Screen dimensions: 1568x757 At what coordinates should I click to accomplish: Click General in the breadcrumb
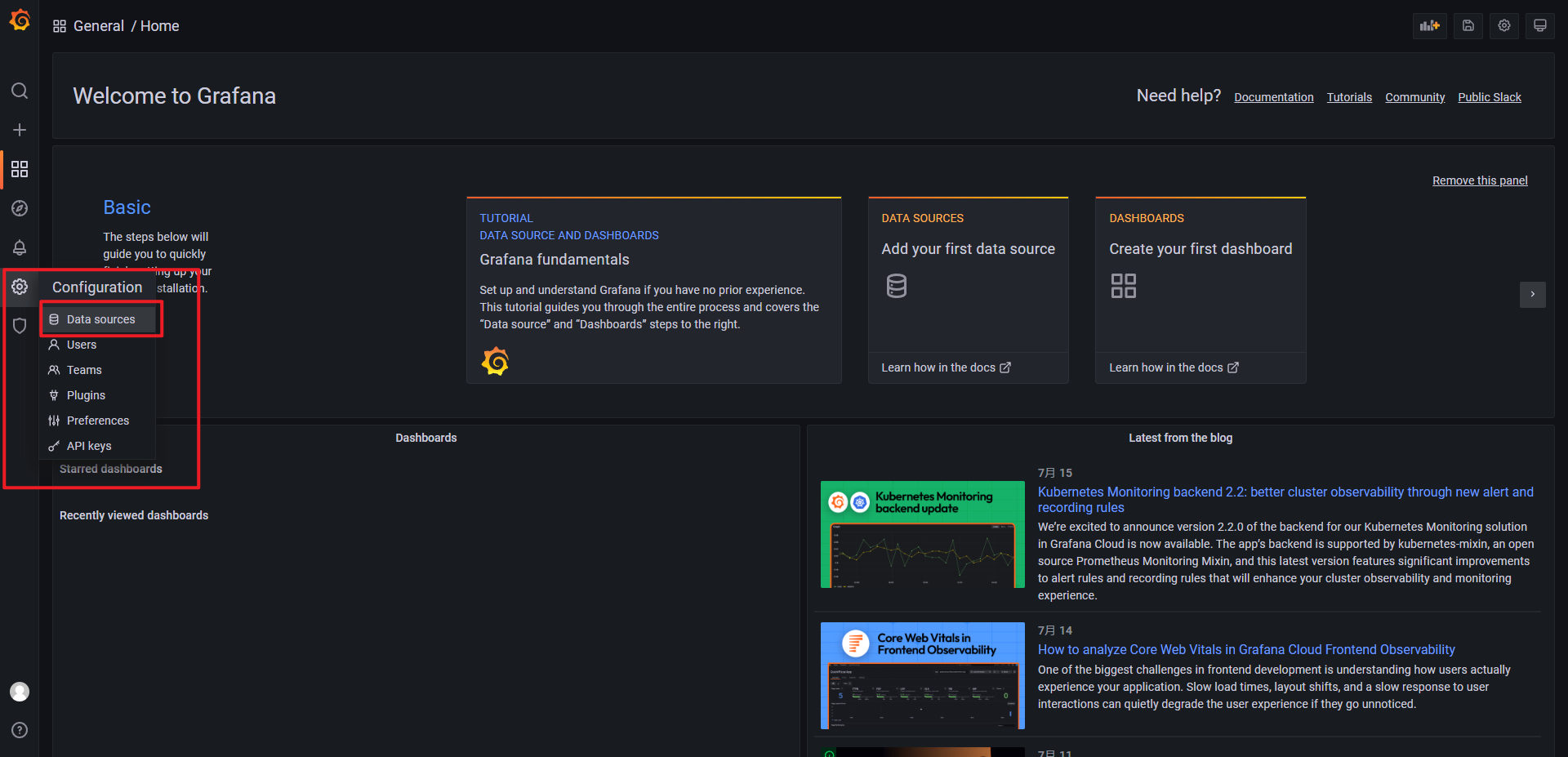[99, 26]
